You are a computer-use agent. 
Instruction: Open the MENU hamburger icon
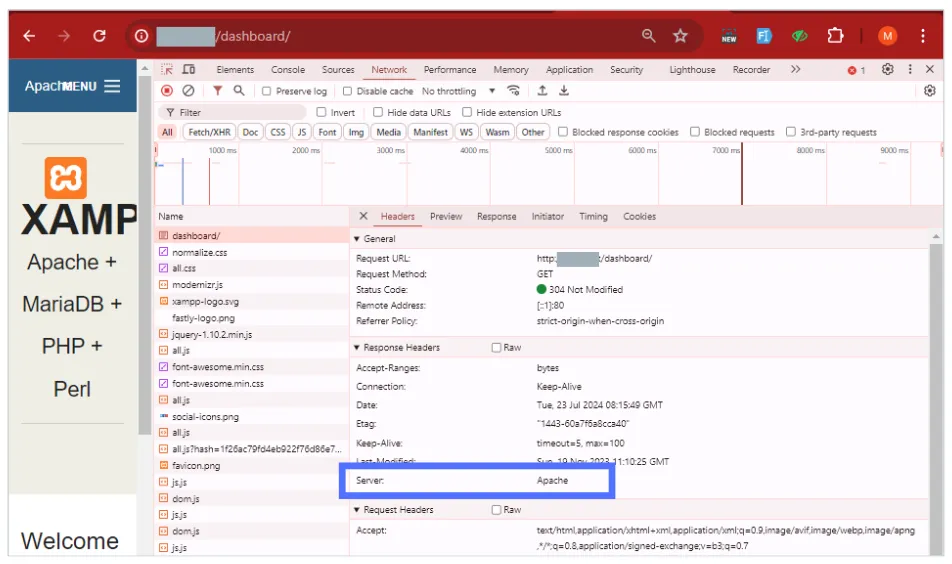click(112, 86)
